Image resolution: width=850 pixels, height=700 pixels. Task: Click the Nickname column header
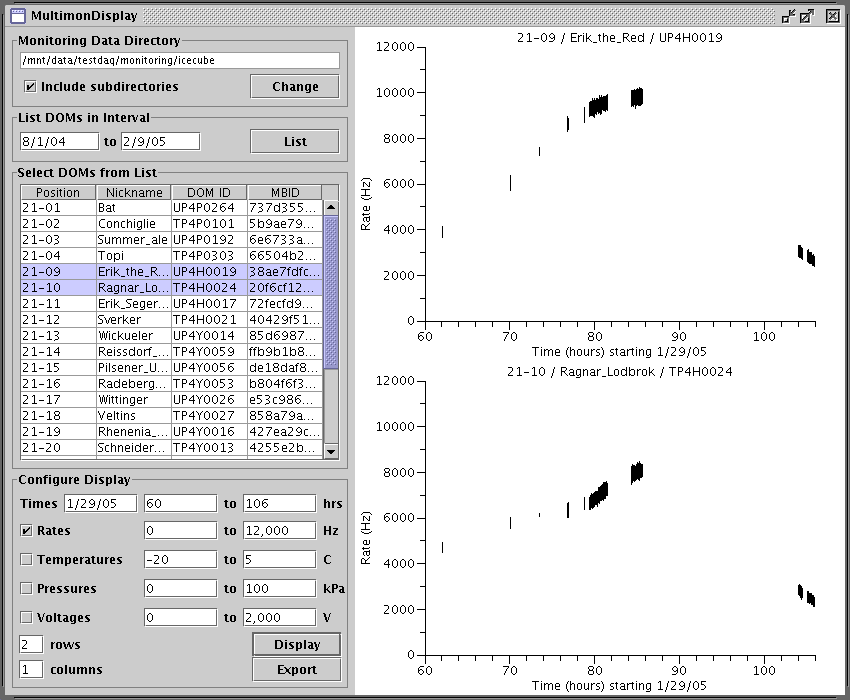[134, 193]
